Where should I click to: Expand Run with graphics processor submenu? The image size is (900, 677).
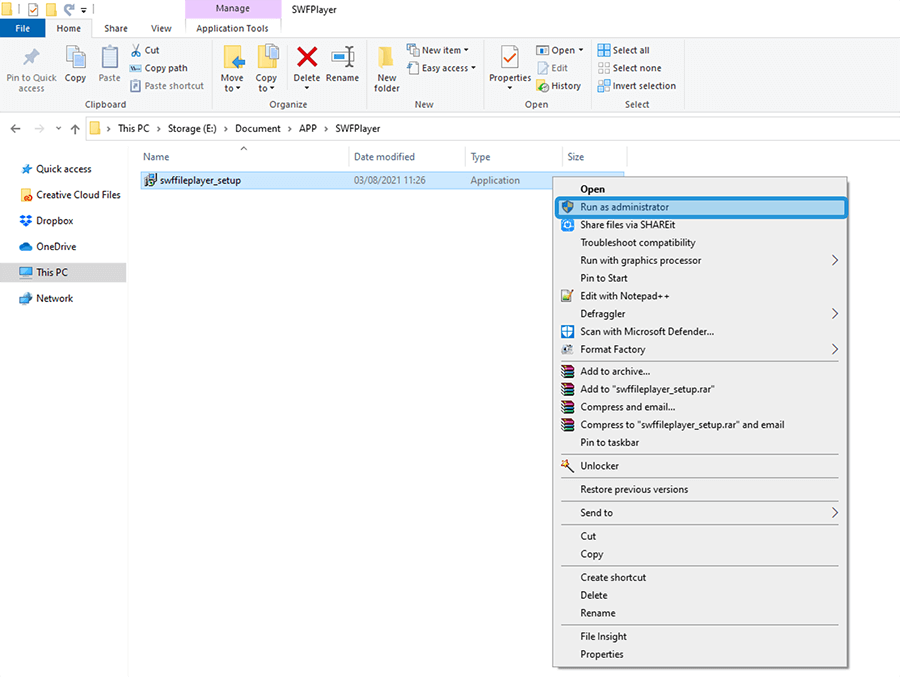tap(835, 260)
